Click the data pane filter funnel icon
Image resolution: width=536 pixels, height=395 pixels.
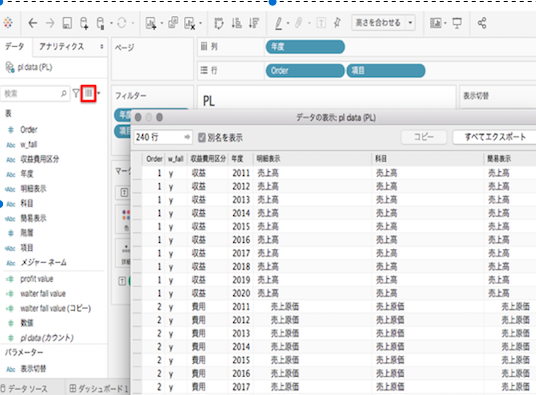point(76,93)
